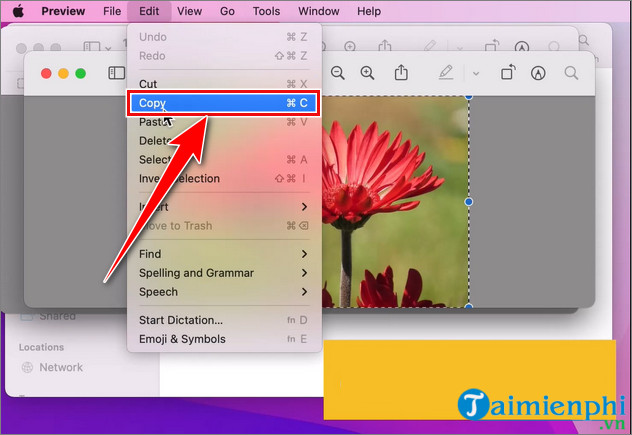The image size is (632, 435).
Task: Click the Zoom Out magnifier icon
Action: pos(338,73)
